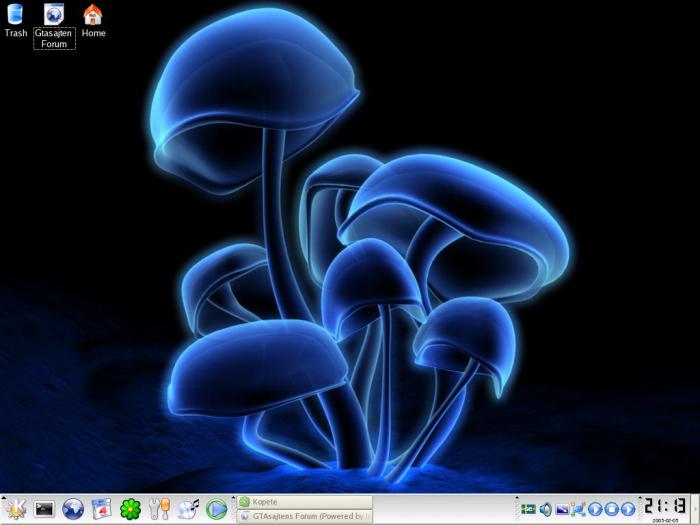The width and height of the screenshot is (700, 525).
Task: Click the display monitor tray icon
Action: [x=561, y=509]
